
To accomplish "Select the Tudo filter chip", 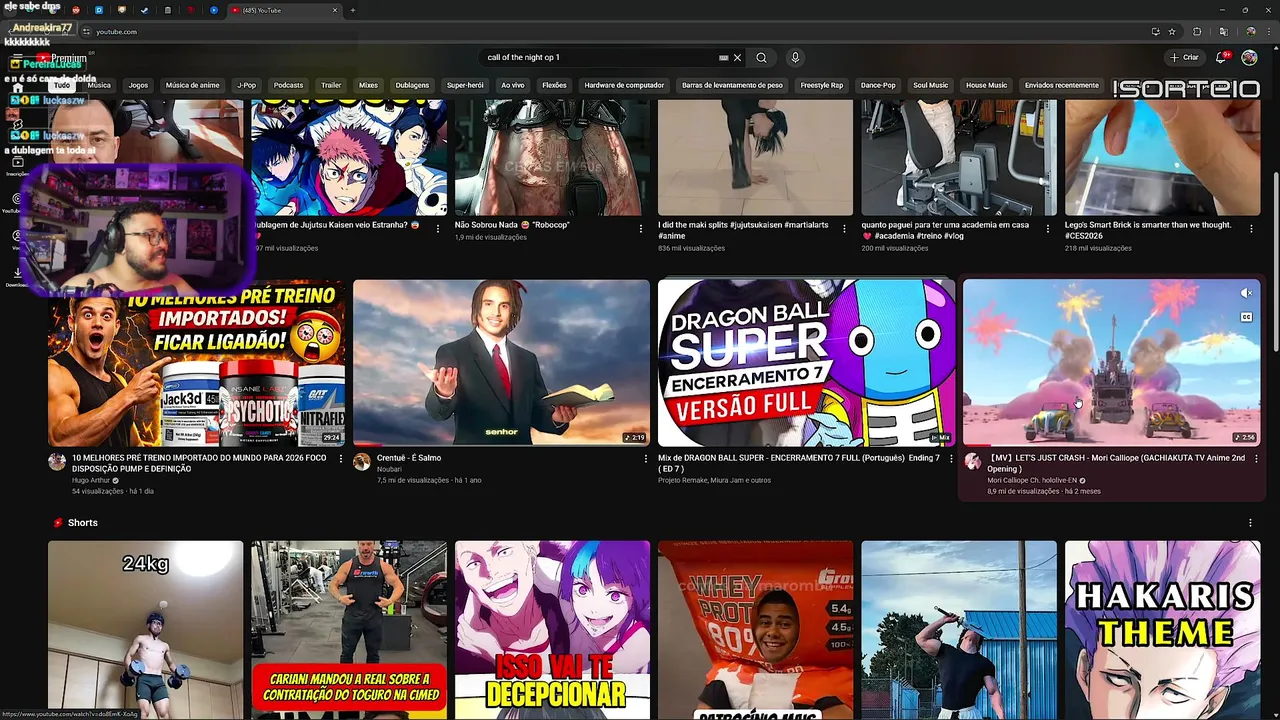I will [62, 85].
